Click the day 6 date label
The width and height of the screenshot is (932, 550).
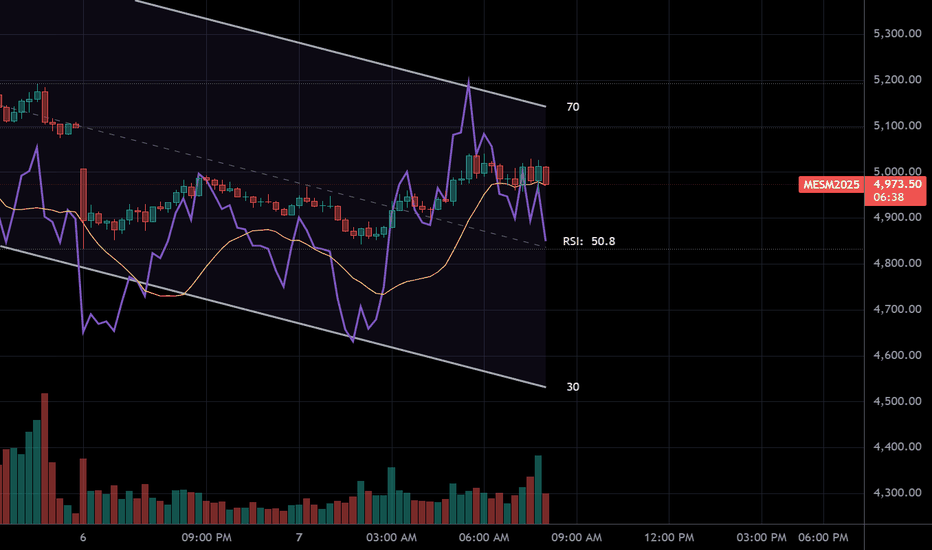point(83,538)
